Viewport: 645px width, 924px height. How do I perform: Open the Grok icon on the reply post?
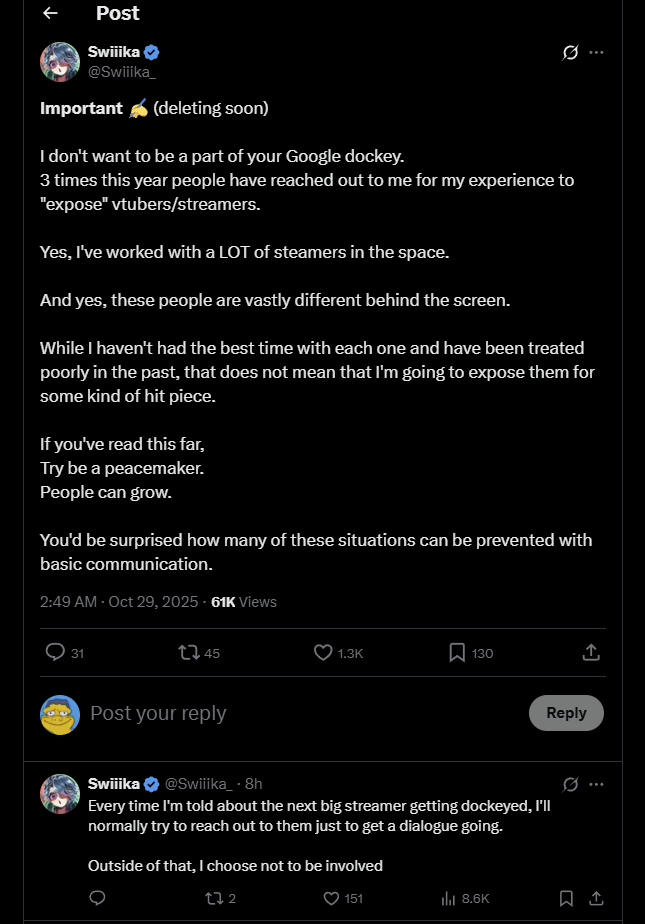tap(570, 784)
